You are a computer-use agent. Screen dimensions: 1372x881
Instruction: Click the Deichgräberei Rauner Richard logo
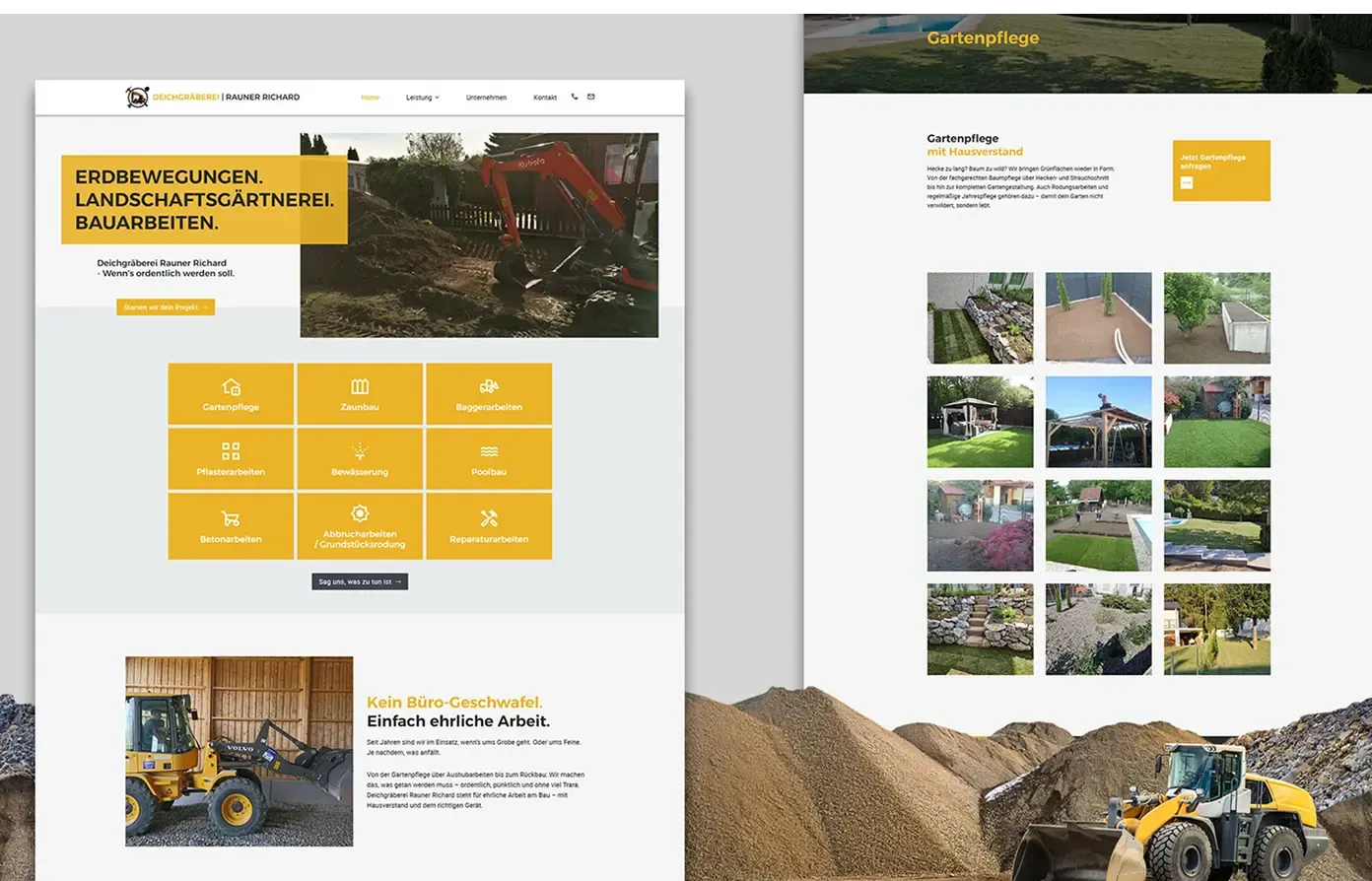click(x=213, y=97)
